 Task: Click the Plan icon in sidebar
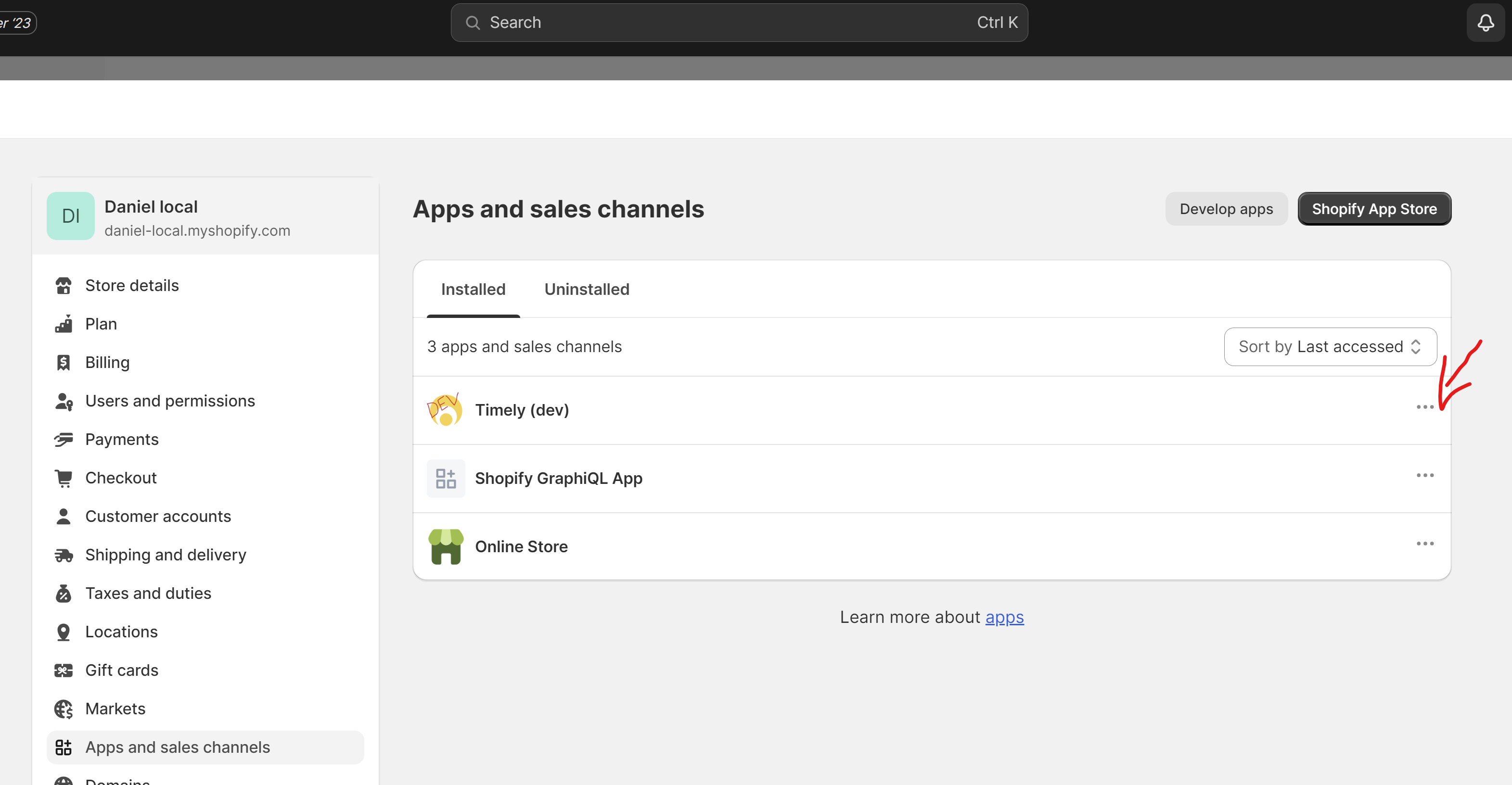pyautogui.click(x=64, y=324)
